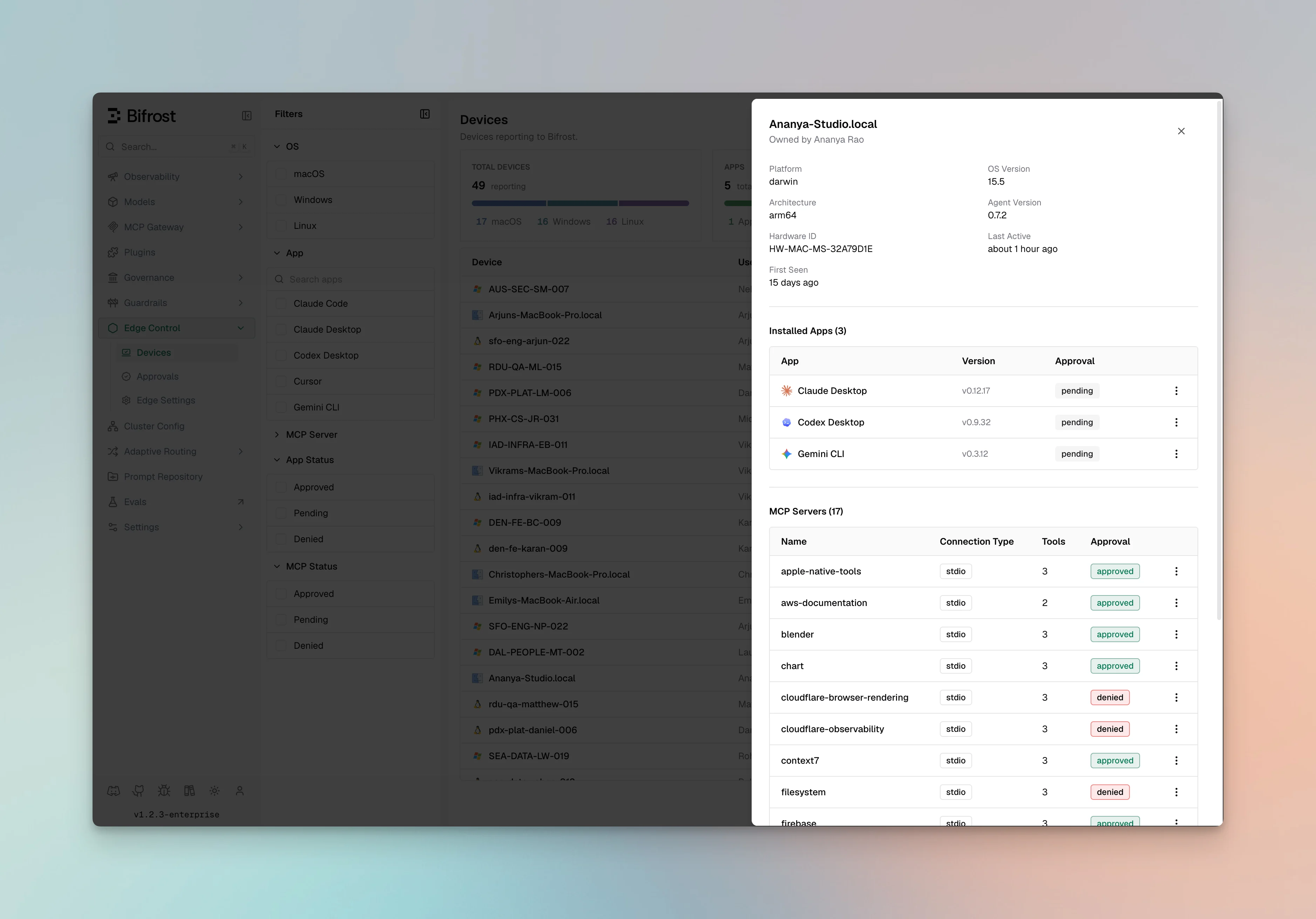This screenshot has width=1316, height=919.
Task: Open the three-dot menu for Gemini CLI app
Action: click(x=1176, y=454)
